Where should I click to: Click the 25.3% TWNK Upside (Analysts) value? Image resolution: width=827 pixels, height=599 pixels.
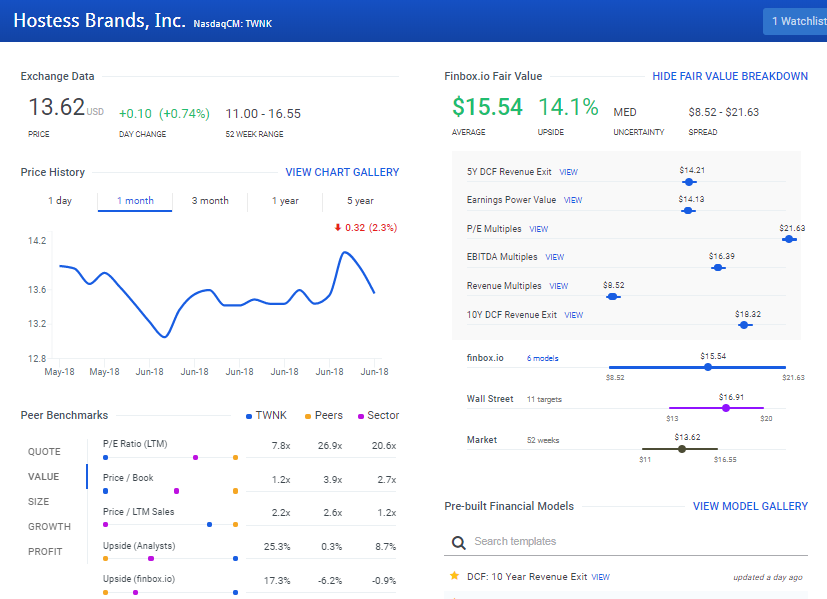[x=277, y=547]
